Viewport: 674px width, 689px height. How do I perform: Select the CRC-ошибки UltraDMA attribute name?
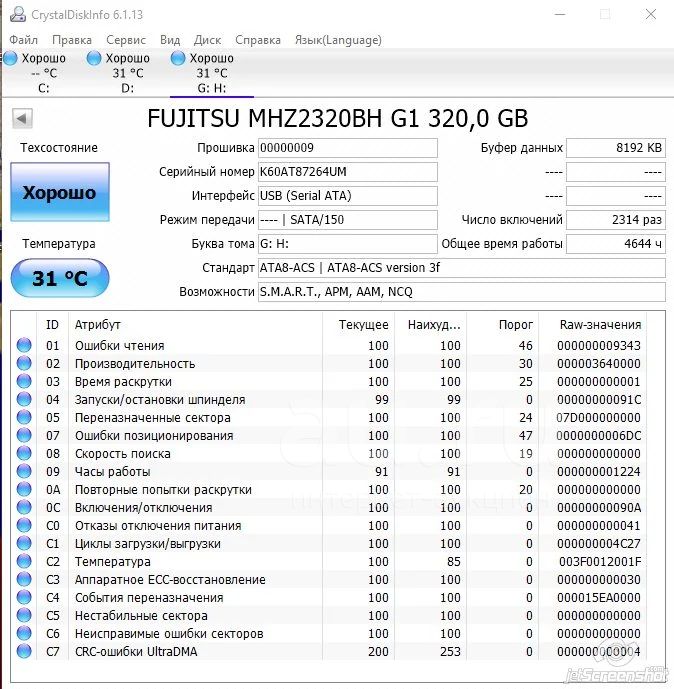click(136, 652)
